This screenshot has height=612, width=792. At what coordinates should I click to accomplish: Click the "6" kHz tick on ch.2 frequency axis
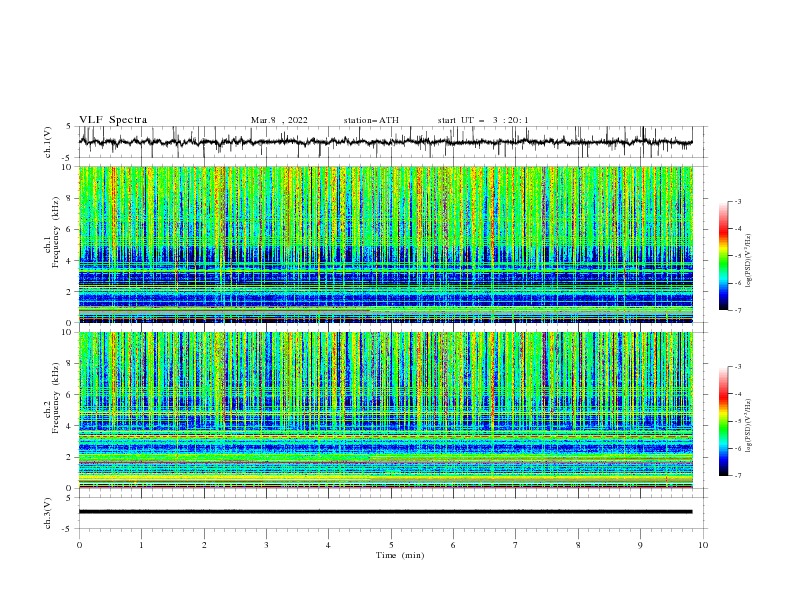point(70,395)
